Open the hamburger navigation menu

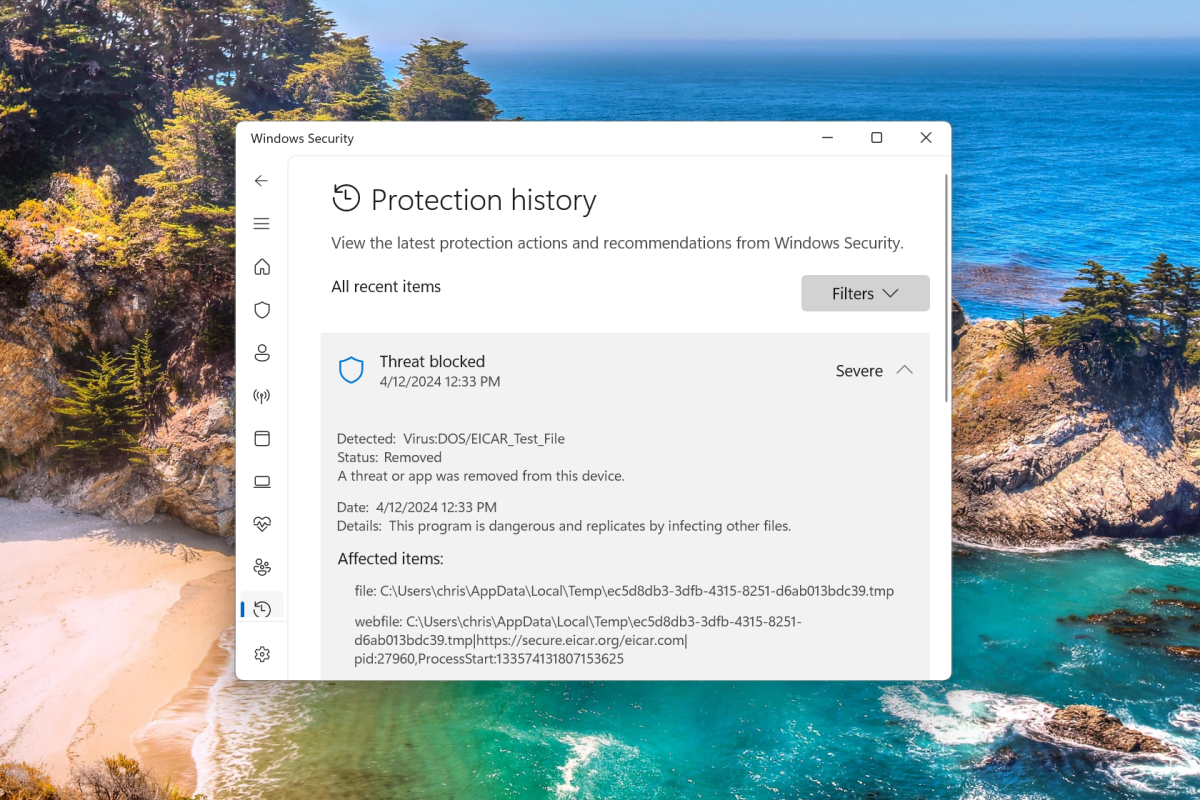point(261,224)
